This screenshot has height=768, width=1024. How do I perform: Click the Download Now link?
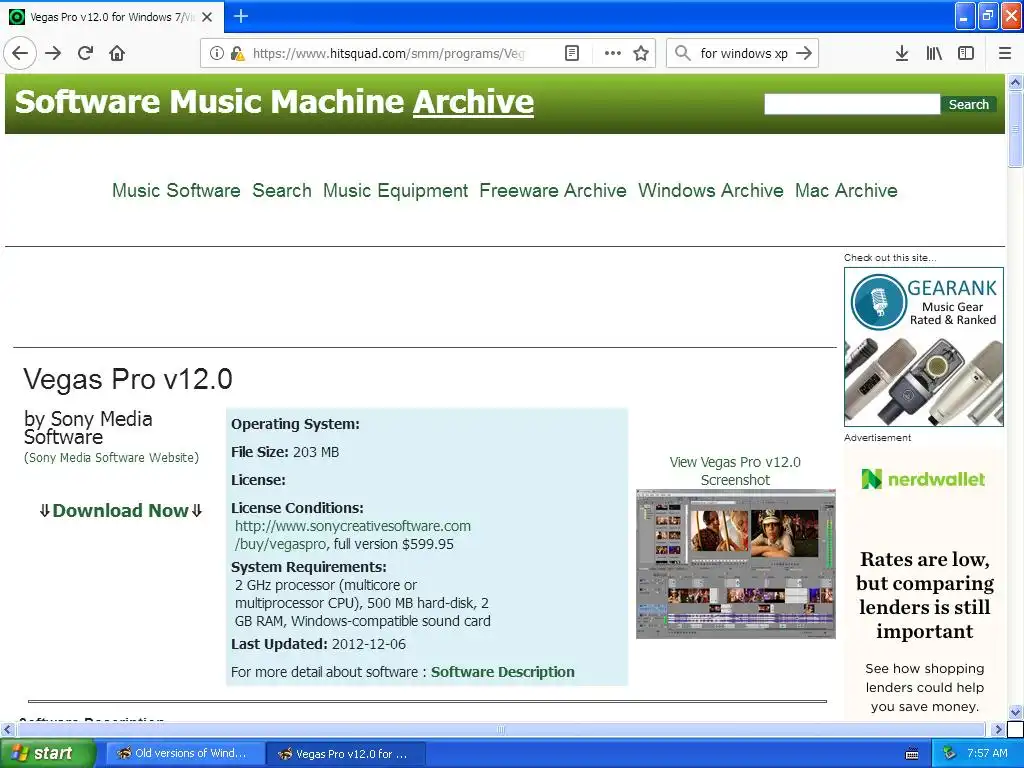coord(120,511)
